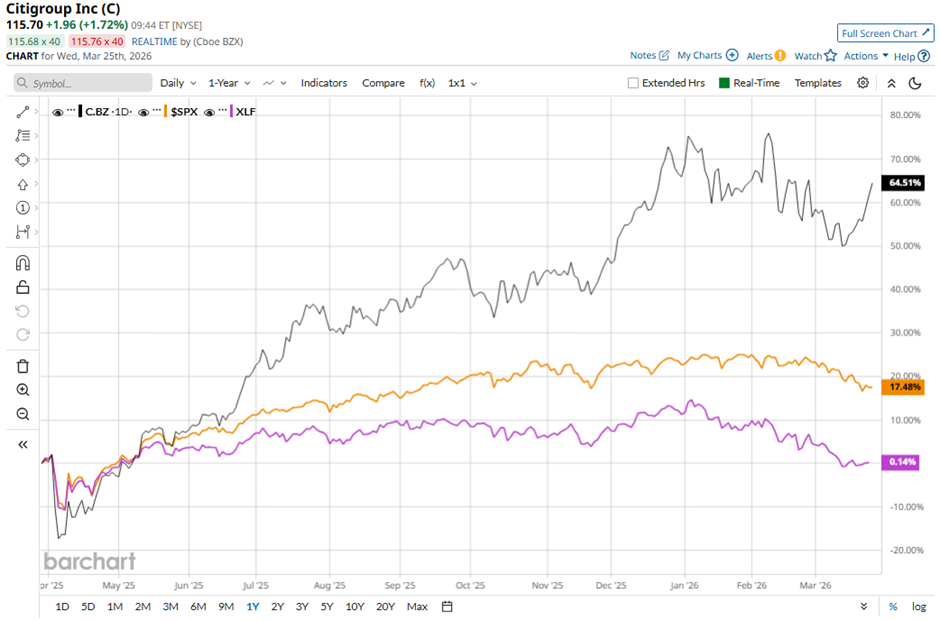Select the trend line drawing tool

23,112
